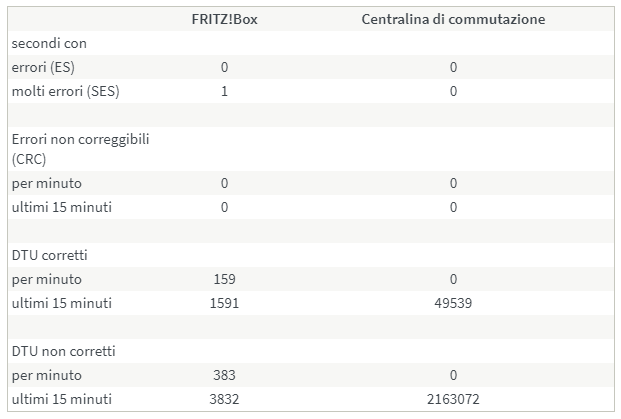Viewport: 621px width, 419px height.
Task: Click the Centralina di commutazione column header
Action: pyautogui.click(x=453, y=20)
